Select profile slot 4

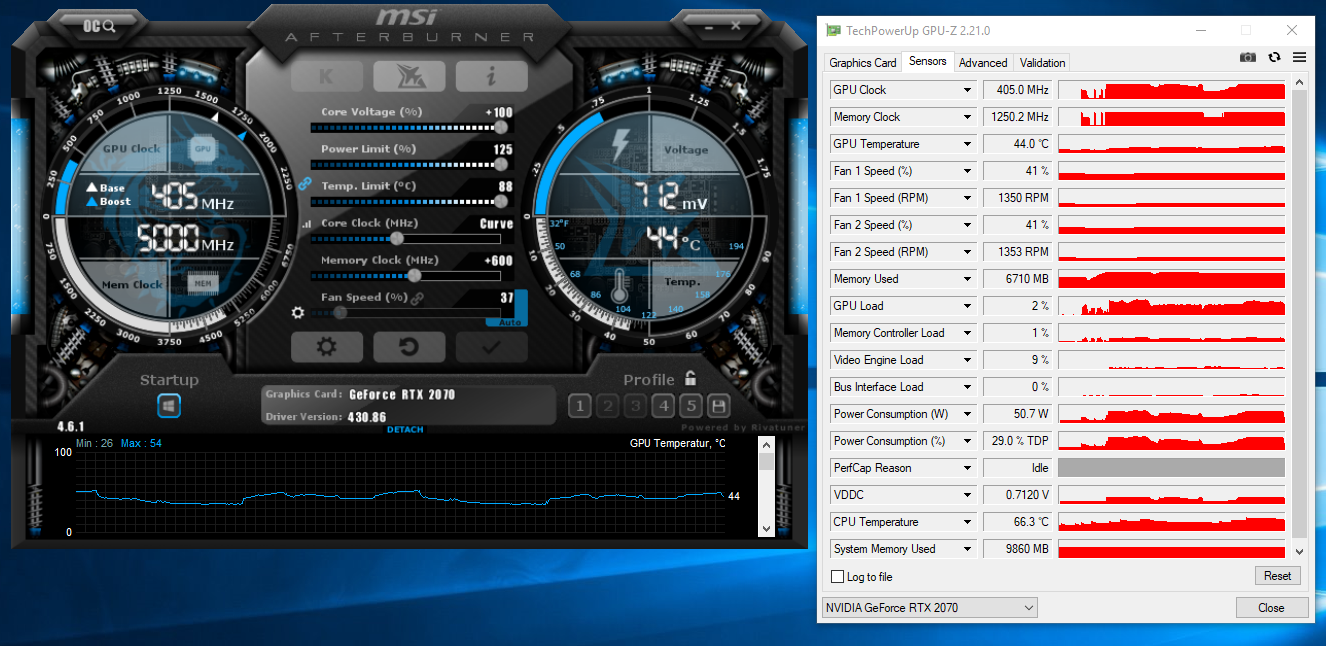point(663,405)
